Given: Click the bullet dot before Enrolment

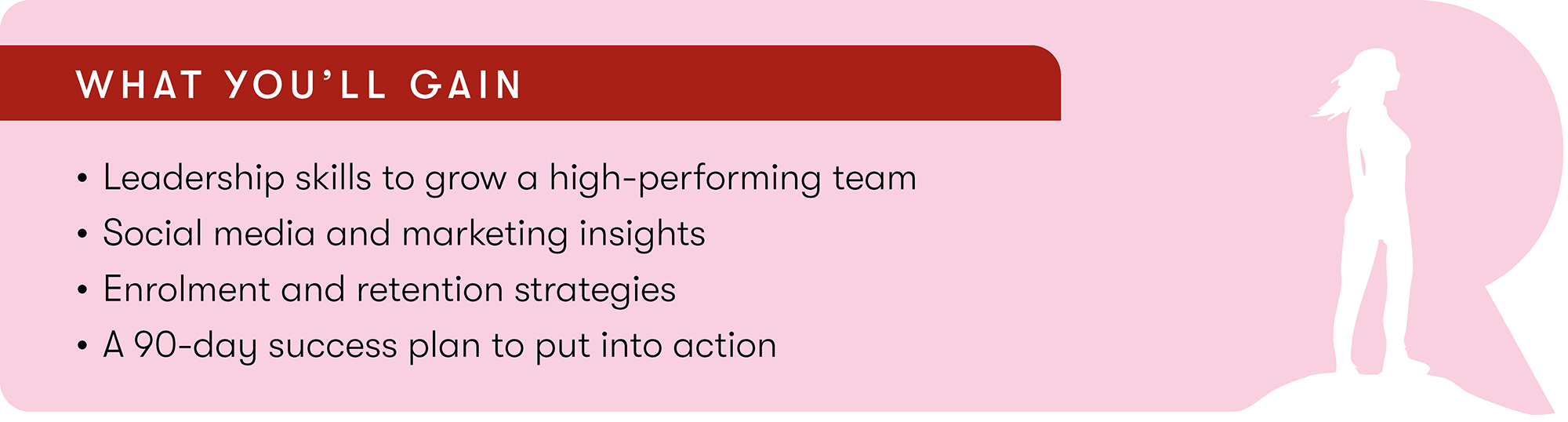Looking at the screenshot, I should (82, 290).
